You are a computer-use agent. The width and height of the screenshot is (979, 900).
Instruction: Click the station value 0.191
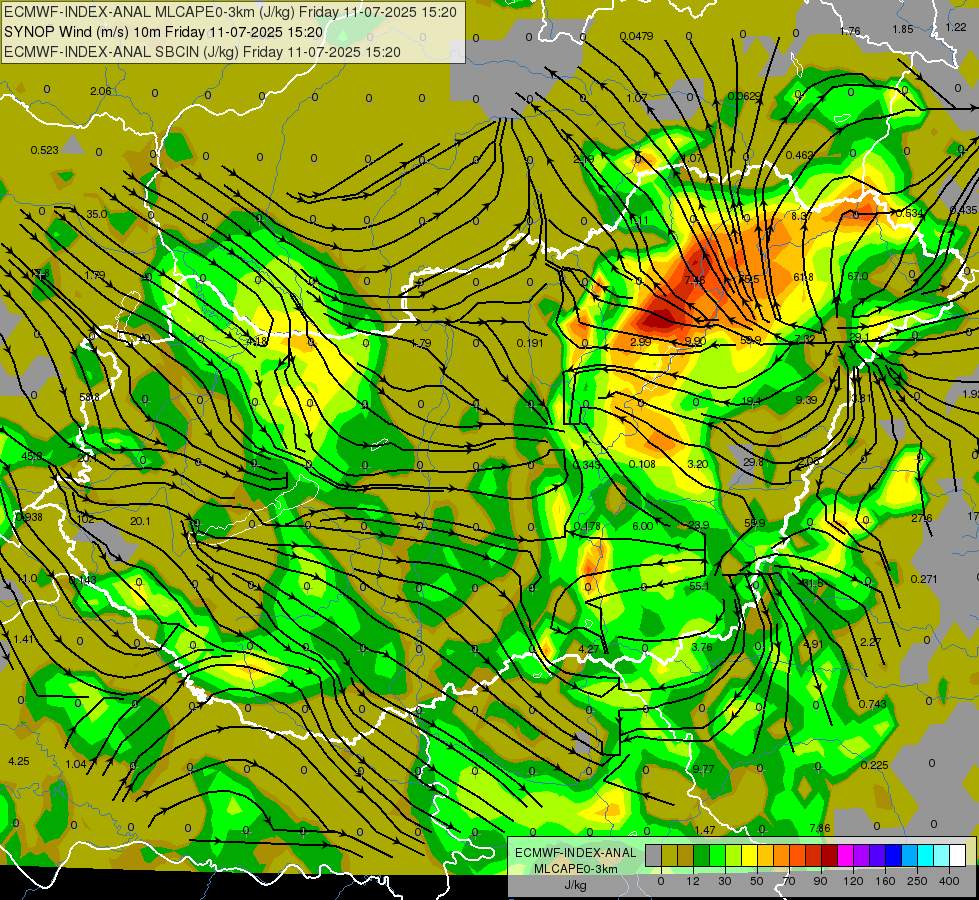(530, 344)
